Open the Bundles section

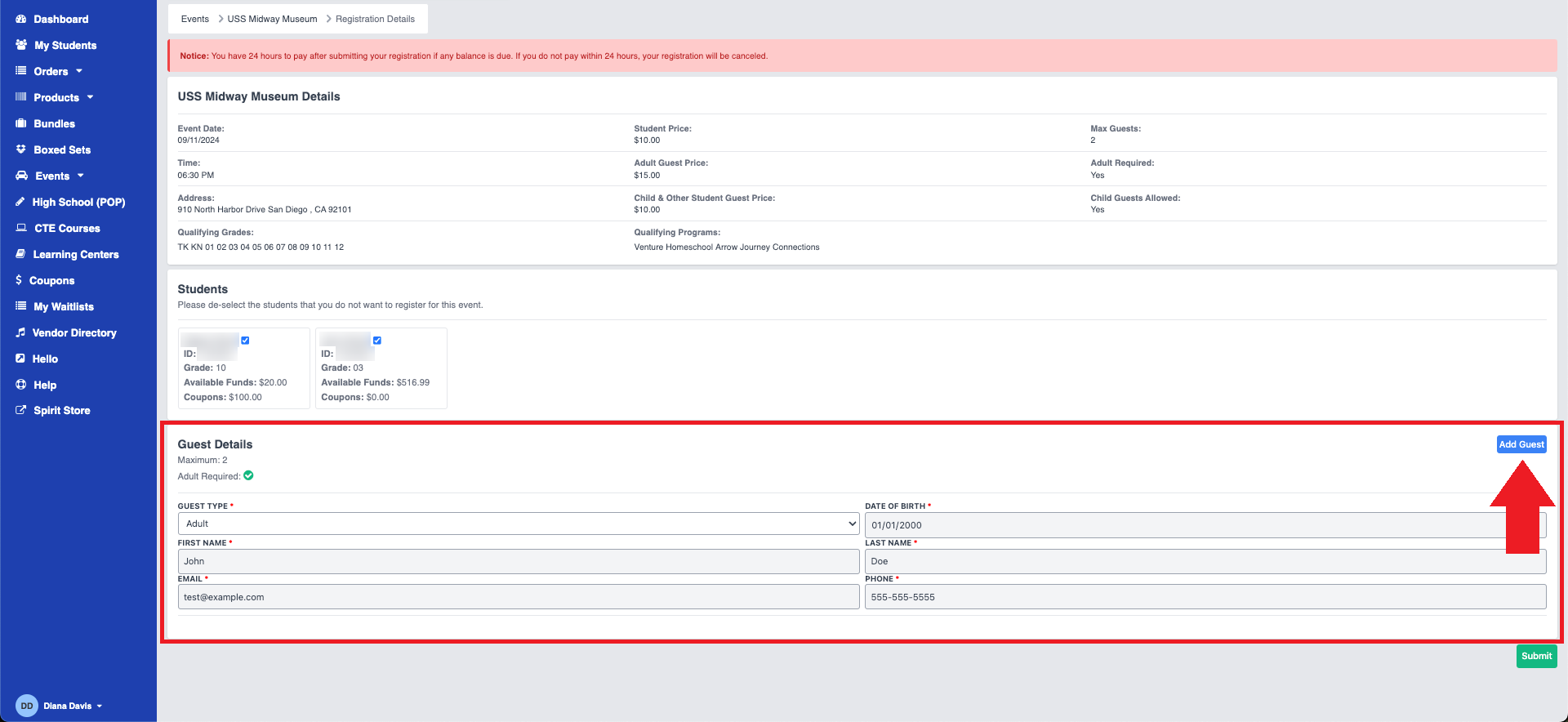pos(54,123)
